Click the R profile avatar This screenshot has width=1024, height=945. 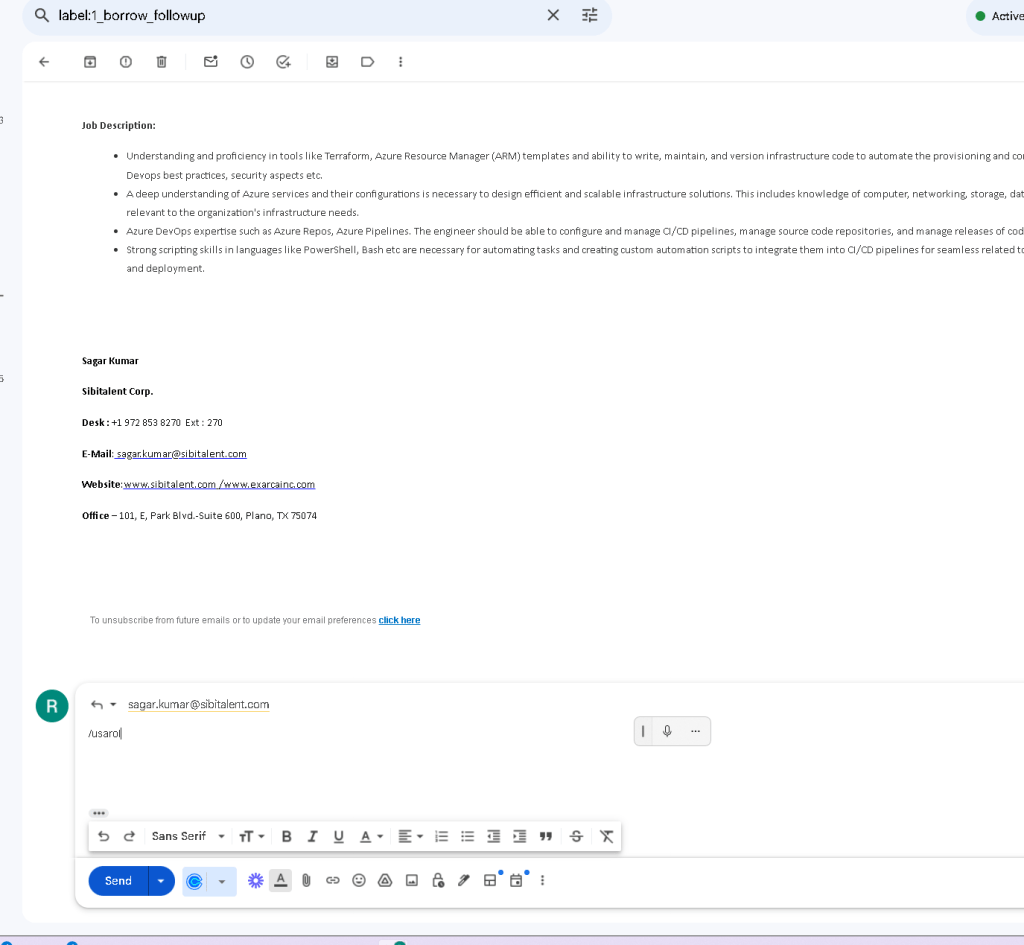click(52, 706)
